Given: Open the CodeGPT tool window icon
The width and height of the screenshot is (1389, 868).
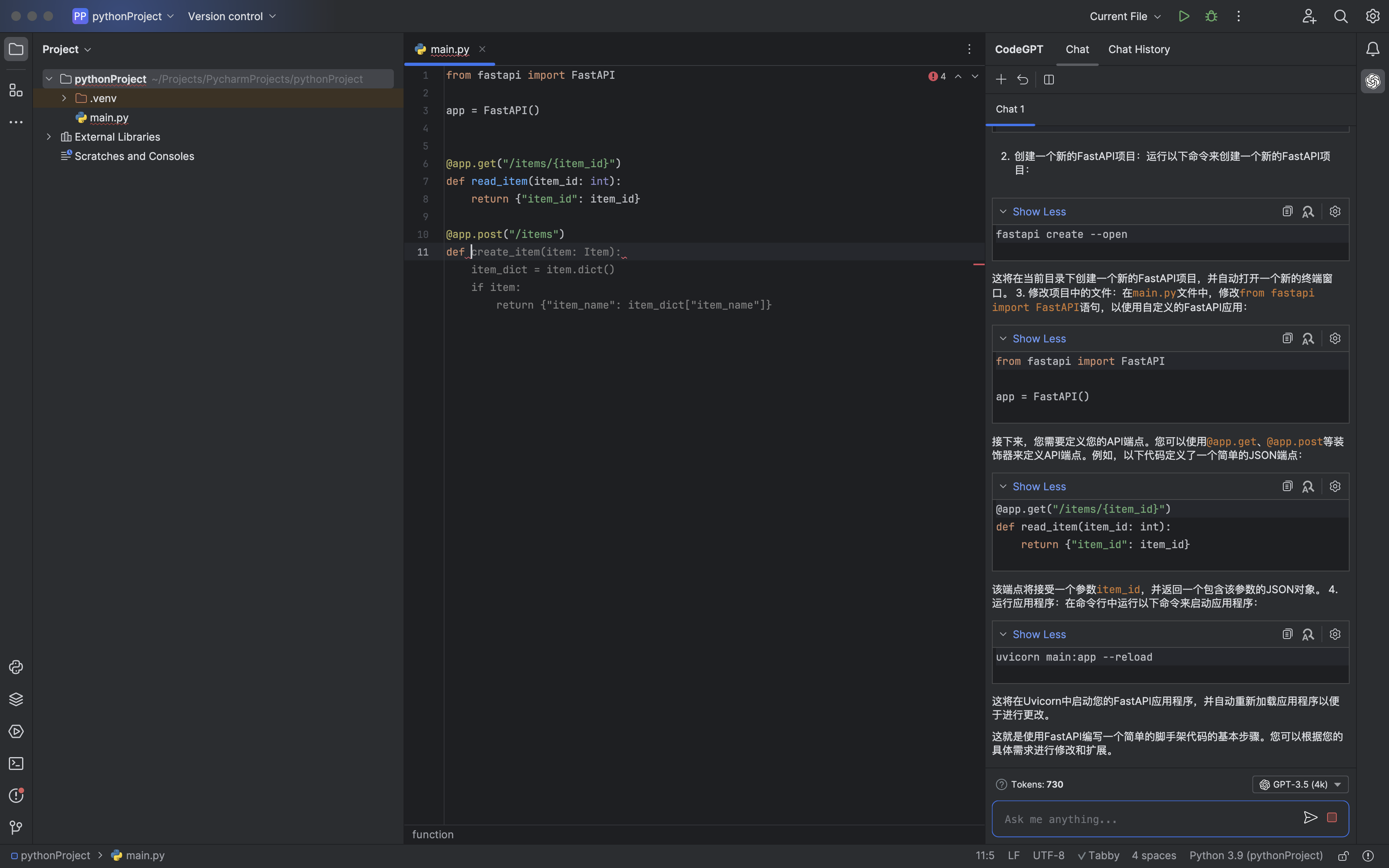Looking at the screenshot, I should pyautogui.click(x=1373, y=81).
